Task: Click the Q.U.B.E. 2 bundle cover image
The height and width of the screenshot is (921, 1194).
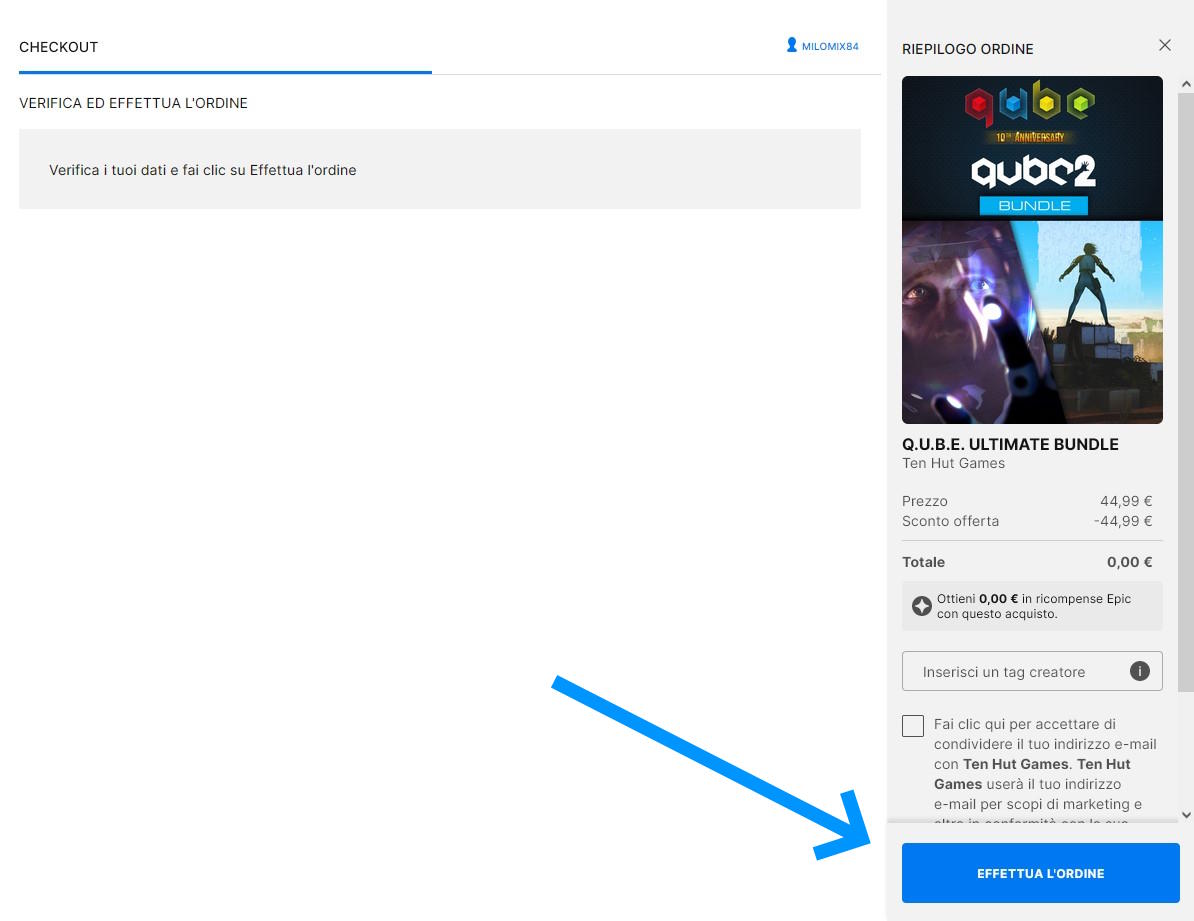Action: [x=1032, y=250]
